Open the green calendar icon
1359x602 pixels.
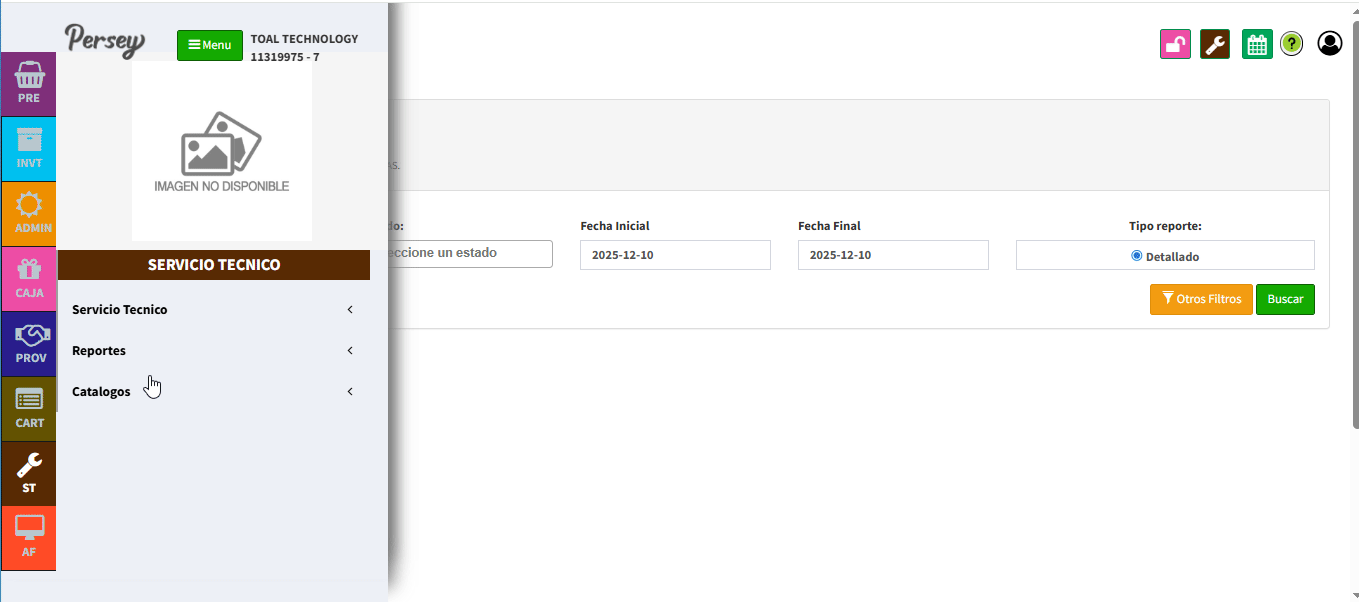pos(1257,44)
